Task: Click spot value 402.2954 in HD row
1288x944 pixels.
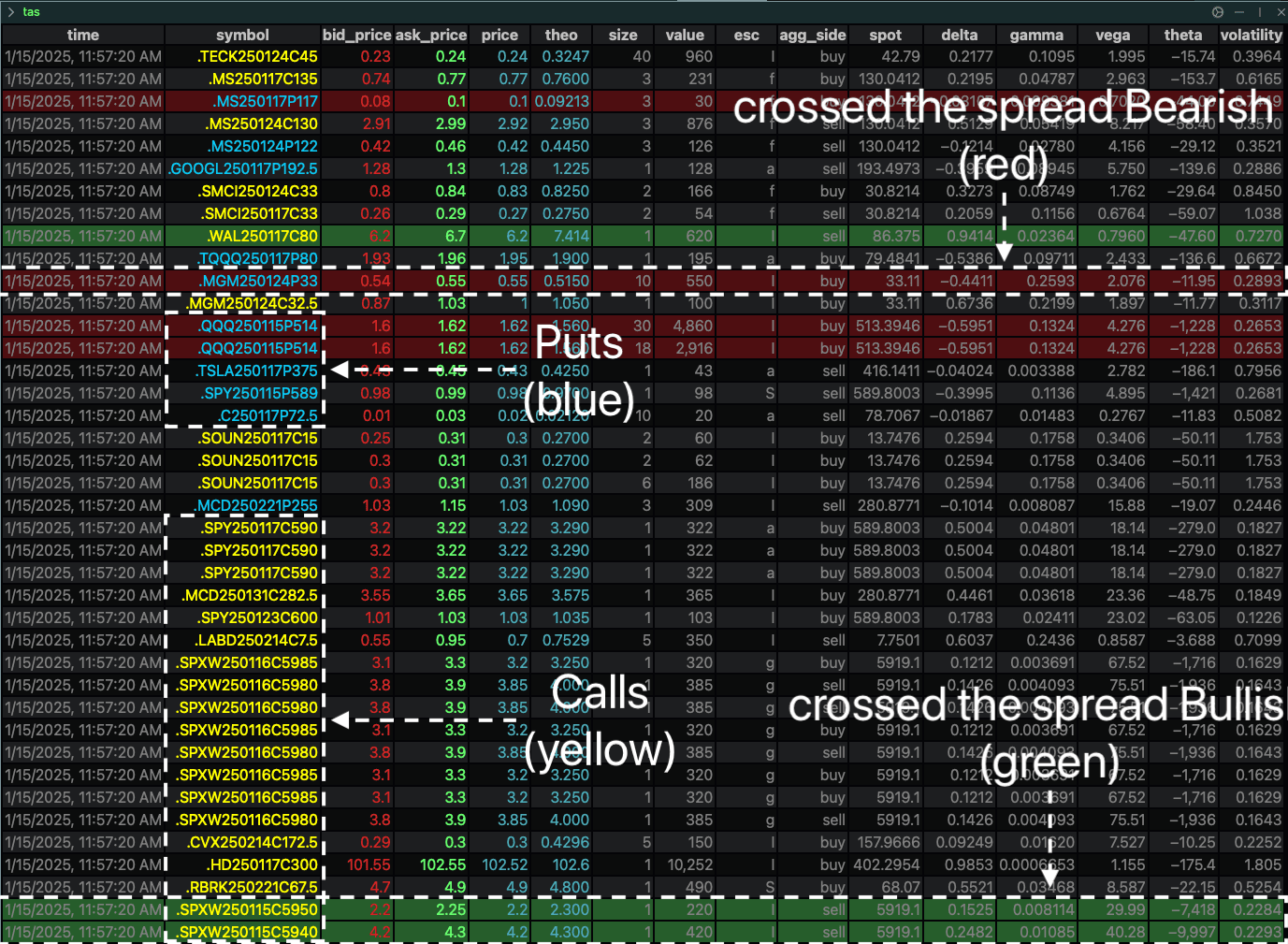Action: (887, 864)
